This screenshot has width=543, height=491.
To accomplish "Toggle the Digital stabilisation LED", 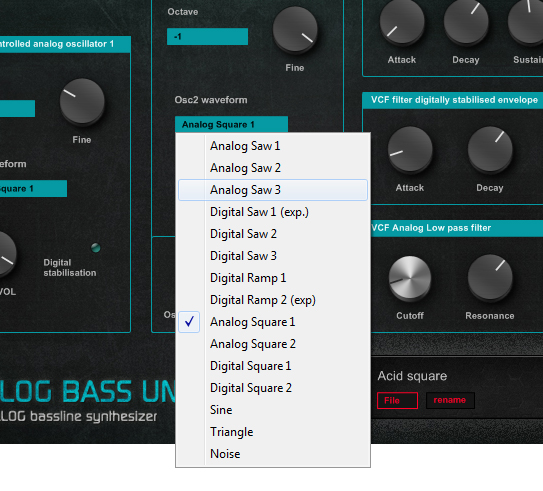I will coord(96,248).
